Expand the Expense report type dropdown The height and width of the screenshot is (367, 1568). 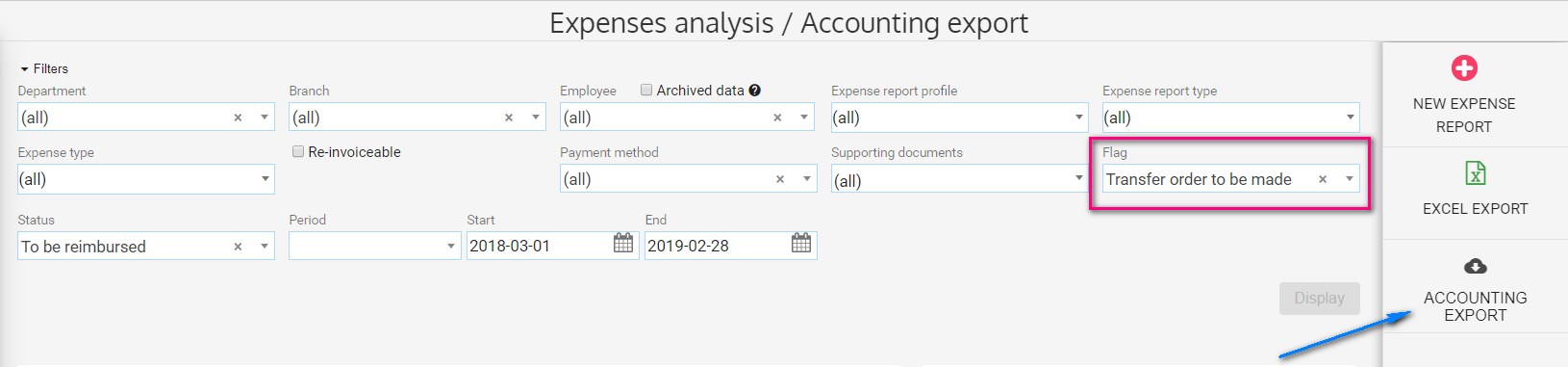(x=1350, y=118)
